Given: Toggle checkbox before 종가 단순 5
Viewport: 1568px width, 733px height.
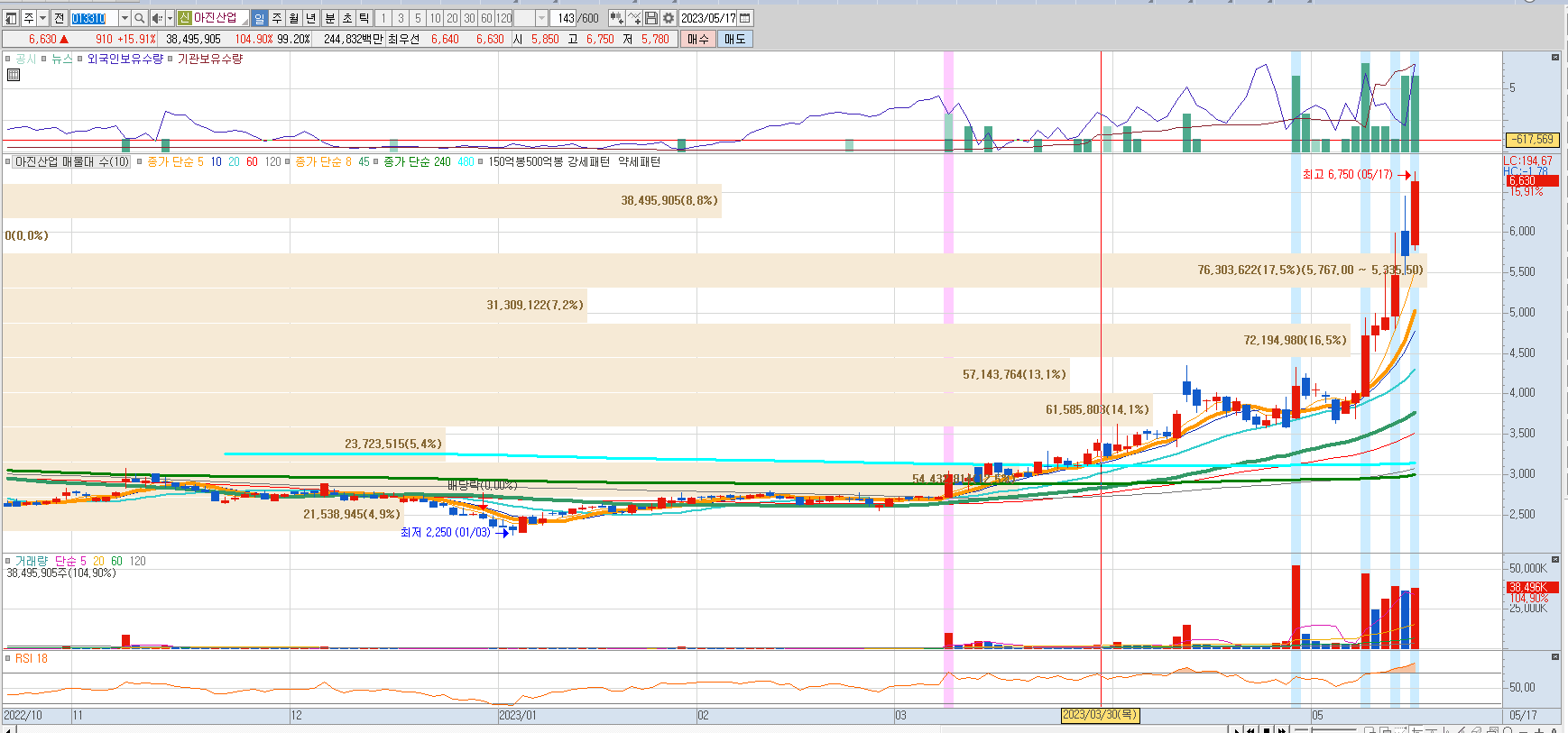Looking at the screenshot, I should [x=140, y=161].
